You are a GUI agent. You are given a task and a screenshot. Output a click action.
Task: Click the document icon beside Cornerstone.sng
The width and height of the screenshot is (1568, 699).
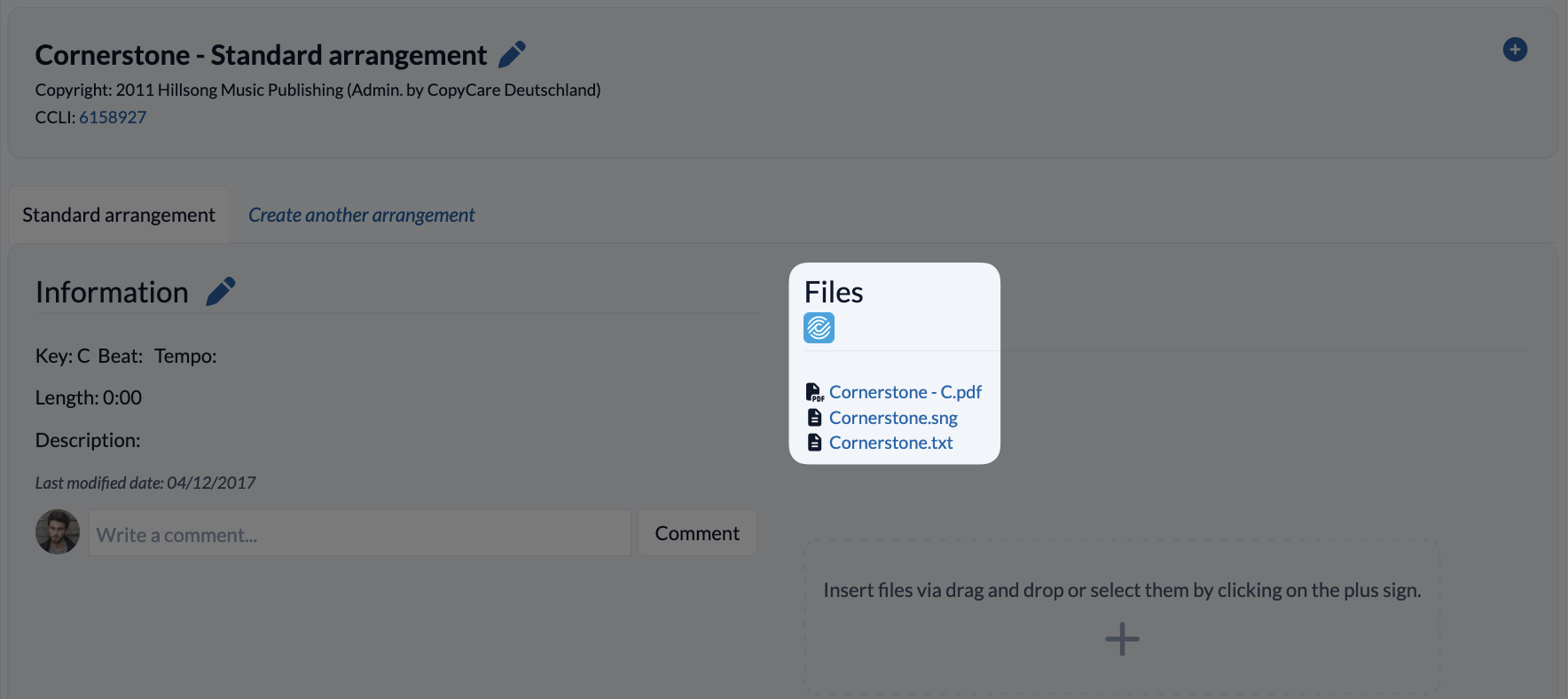coord(814,417)
